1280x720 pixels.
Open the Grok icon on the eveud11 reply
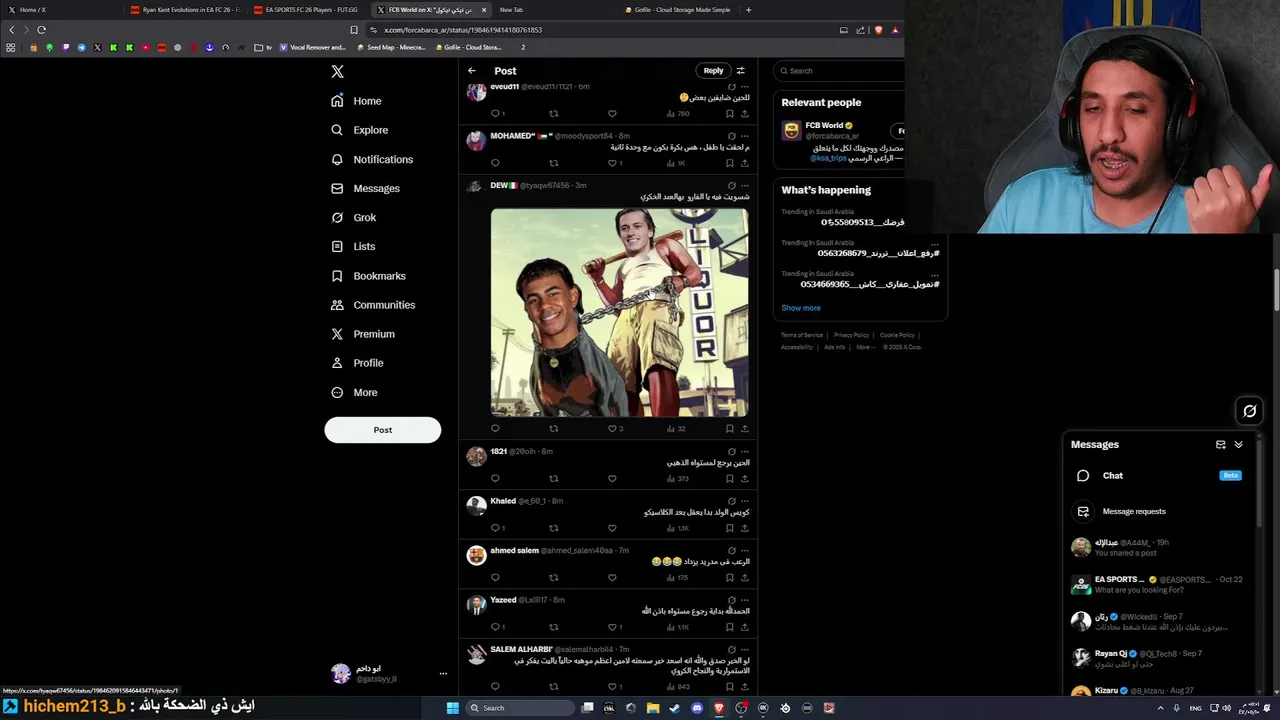pyautogui.click(x=731, y=87)
